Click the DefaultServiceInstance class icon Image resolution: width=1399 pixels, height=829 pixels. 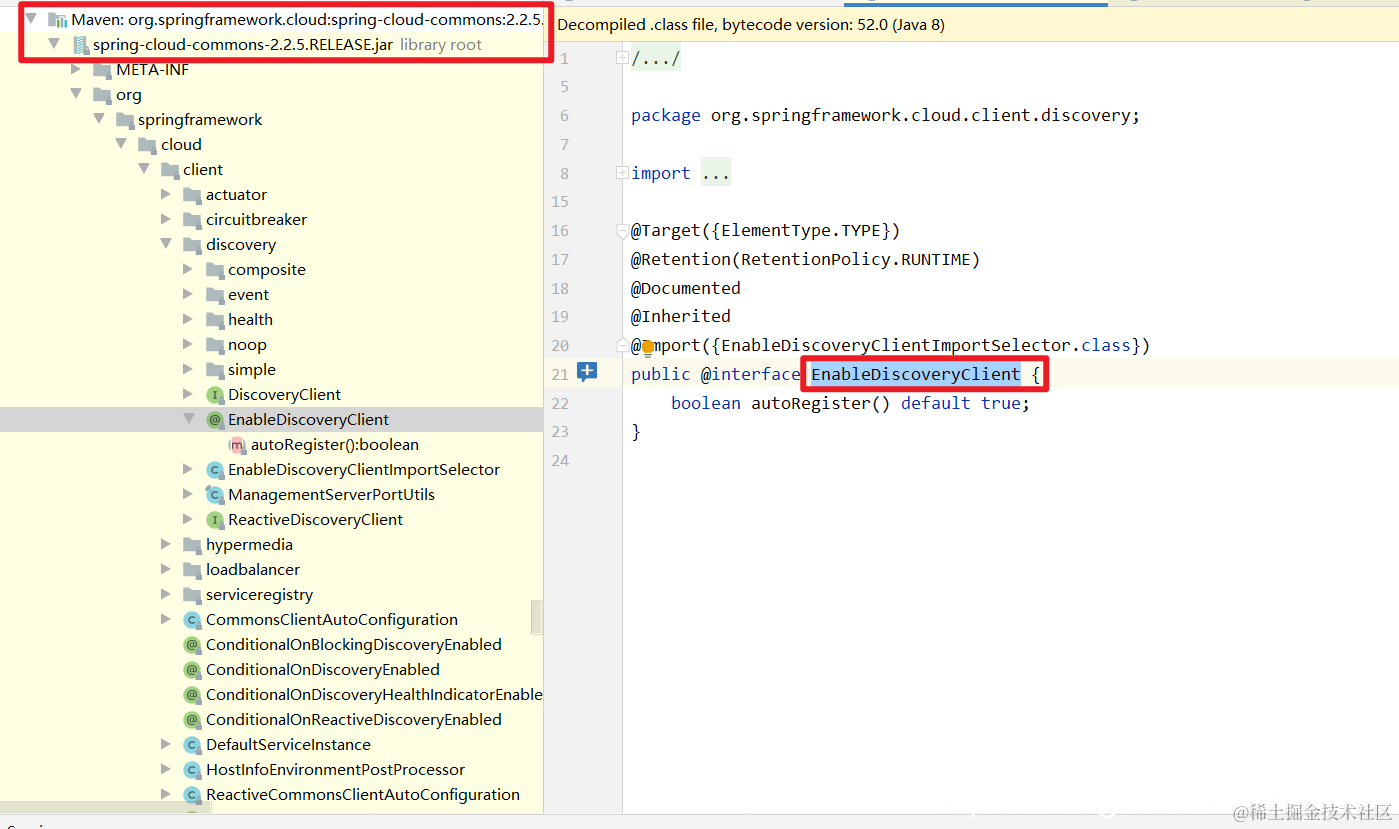point(192,745)
